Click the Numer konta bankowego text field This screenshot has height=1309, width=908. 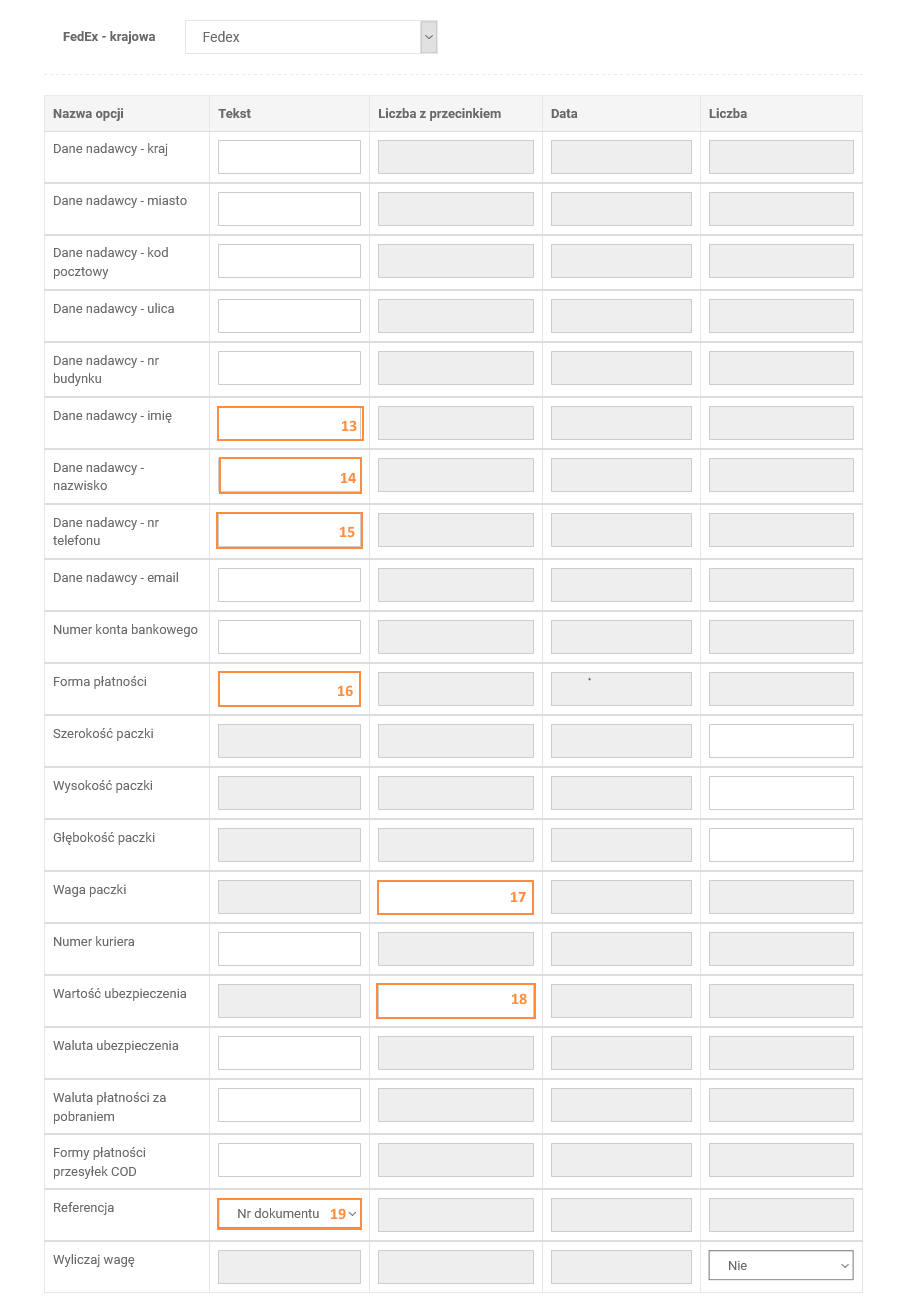289,637
